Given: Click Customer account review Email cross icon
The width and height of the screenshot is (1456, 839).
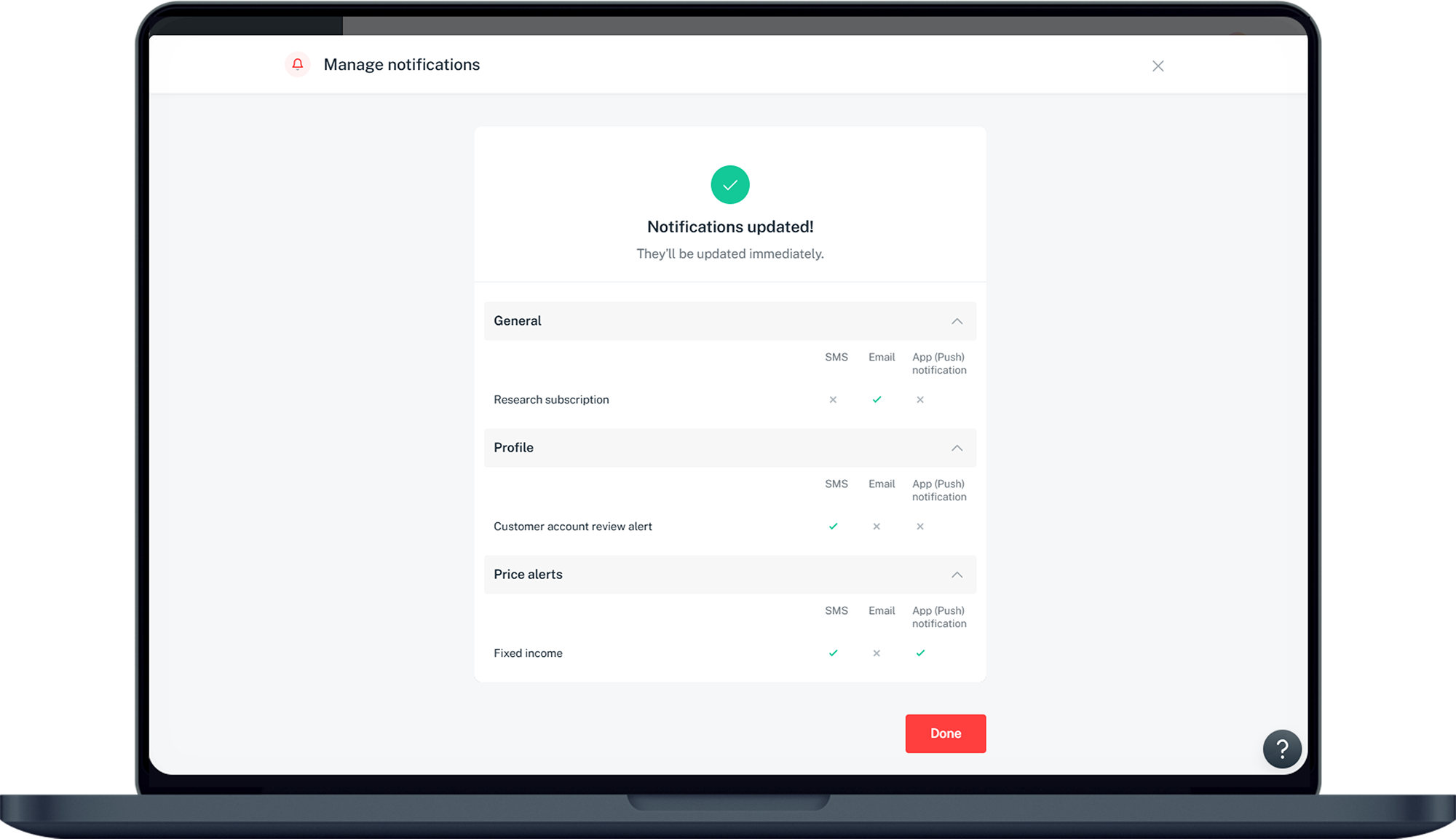Looking at the screenshot, I should 877,527.
